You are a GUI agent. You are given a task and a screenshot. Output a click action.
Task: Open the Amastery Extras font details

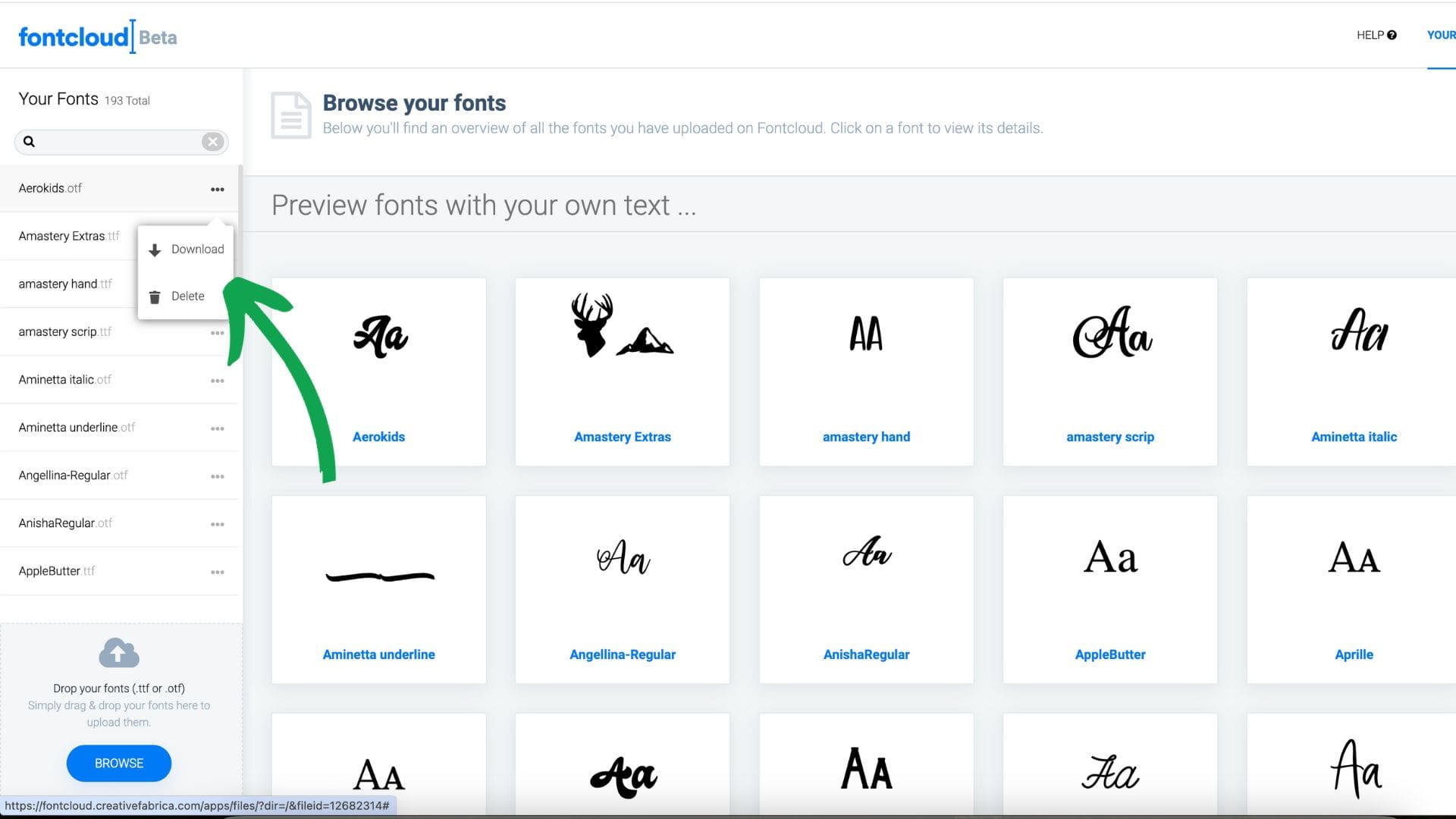[622, 372]
